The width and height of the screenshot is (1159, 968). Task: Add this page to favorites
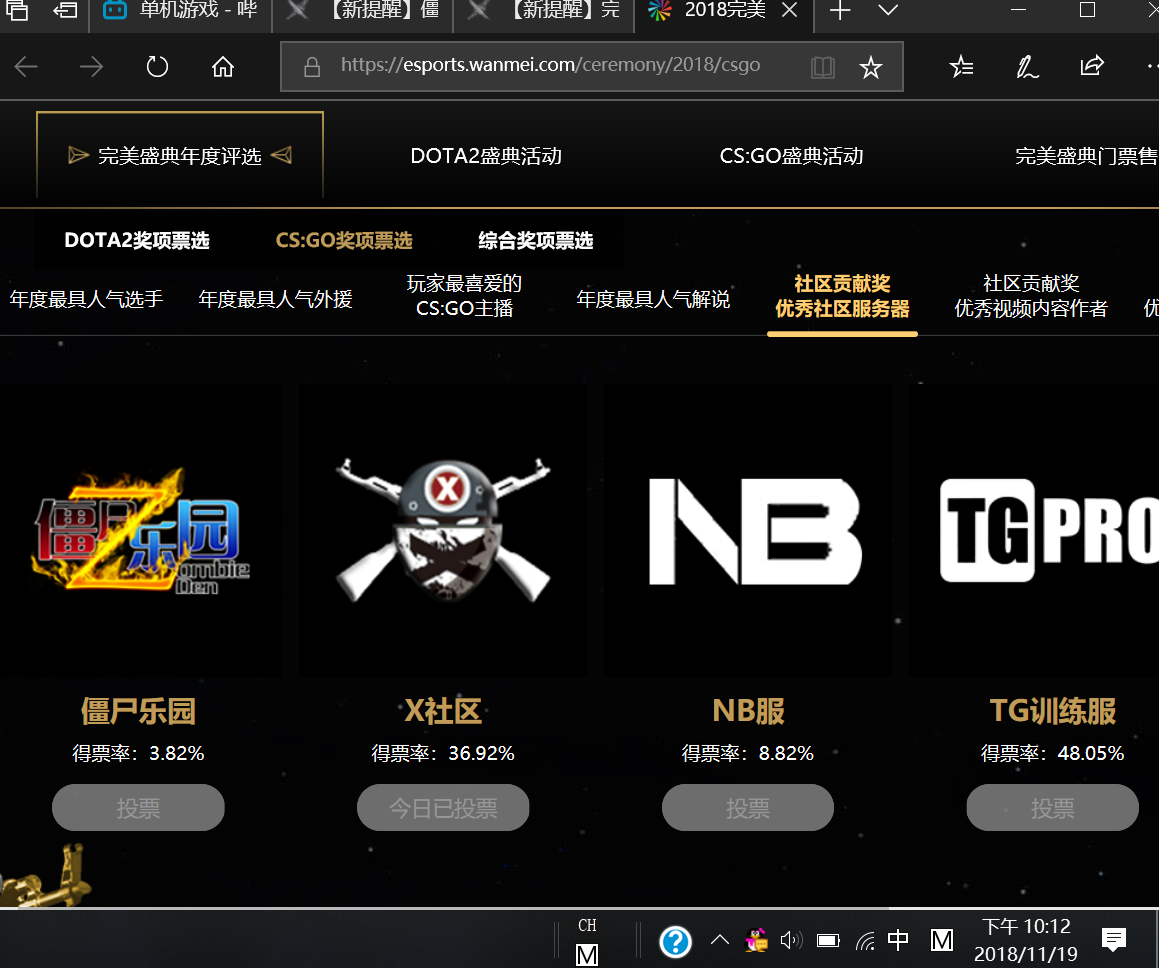(870, 66)
